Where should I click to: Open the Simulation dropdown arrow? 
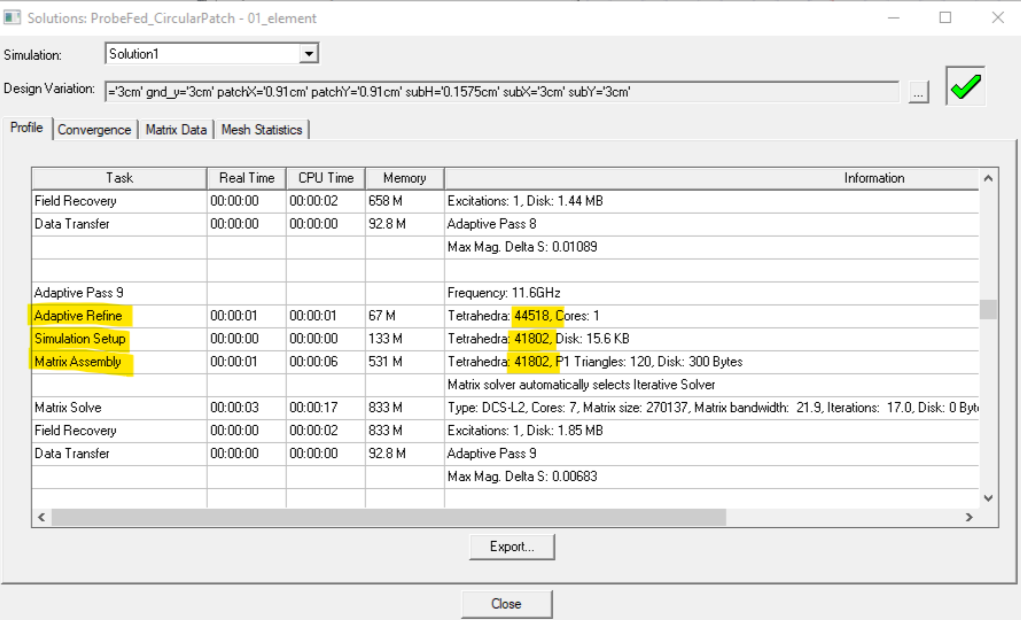tap(307, 53)
